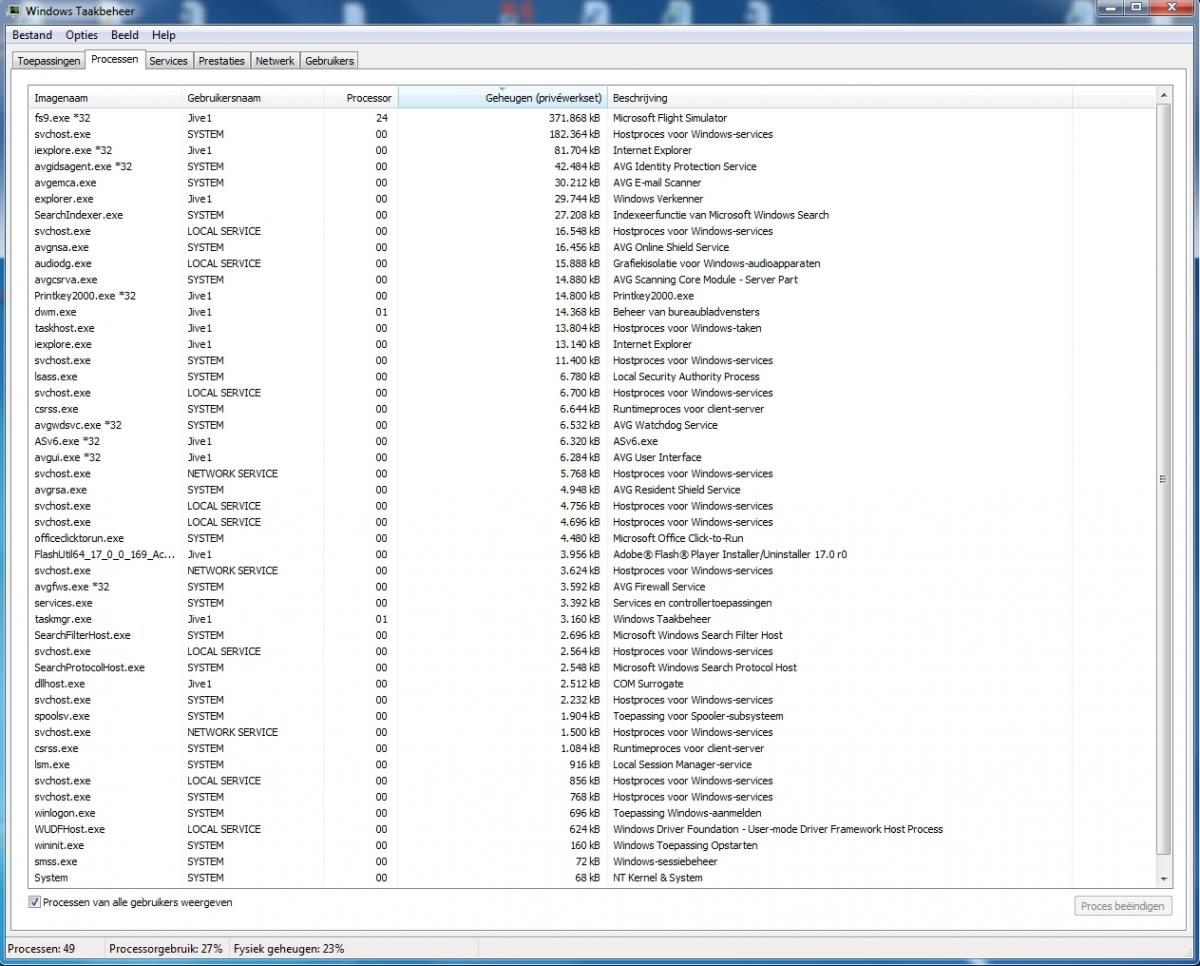Select the audiodg.exe process
This screenshot has width=1200, height=966.
tap(592, 263)
